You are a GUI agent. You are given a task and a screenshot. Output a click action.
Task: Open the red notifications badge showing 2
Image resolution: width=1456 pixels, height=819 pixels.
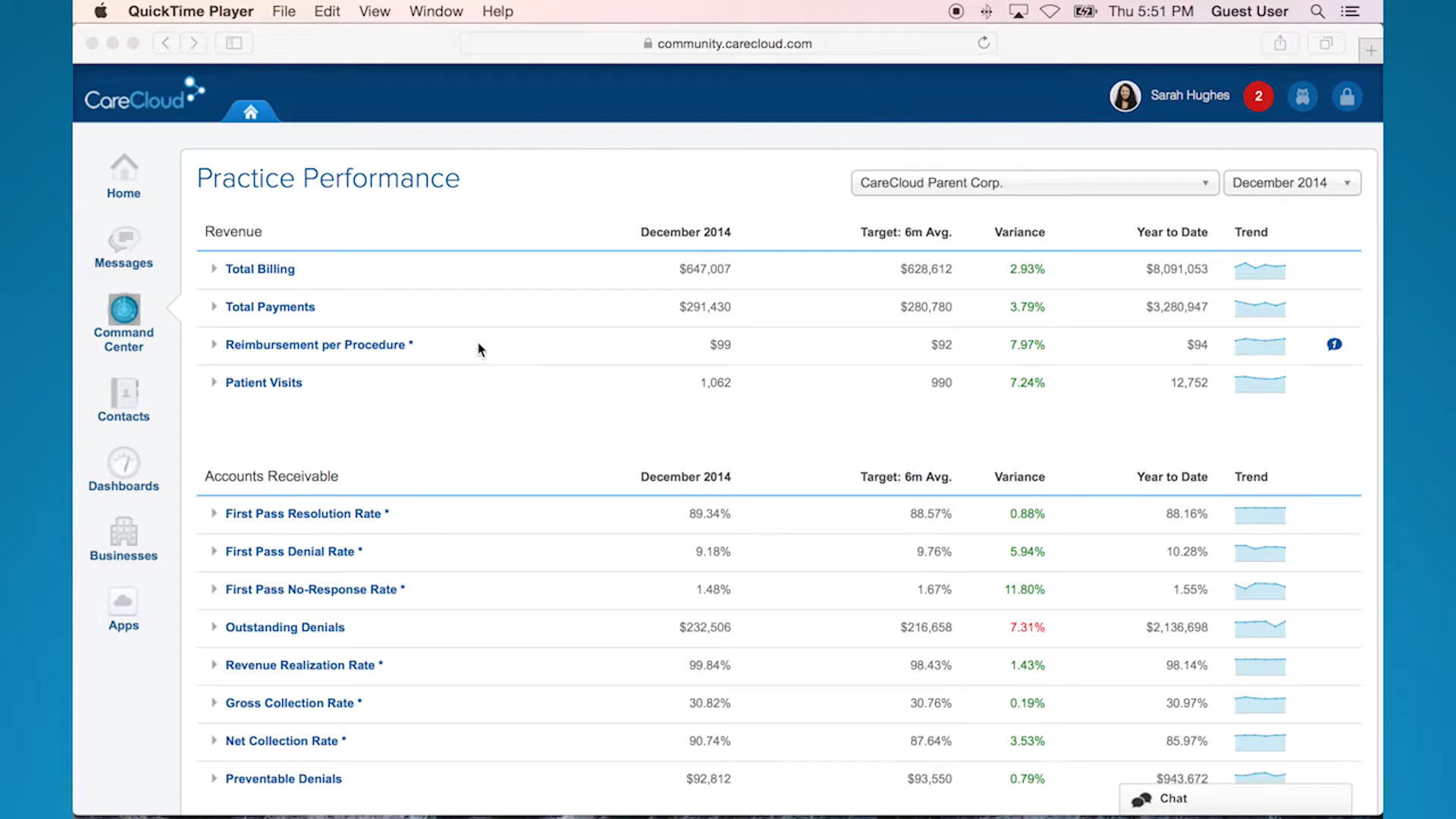pos(1258,96)
